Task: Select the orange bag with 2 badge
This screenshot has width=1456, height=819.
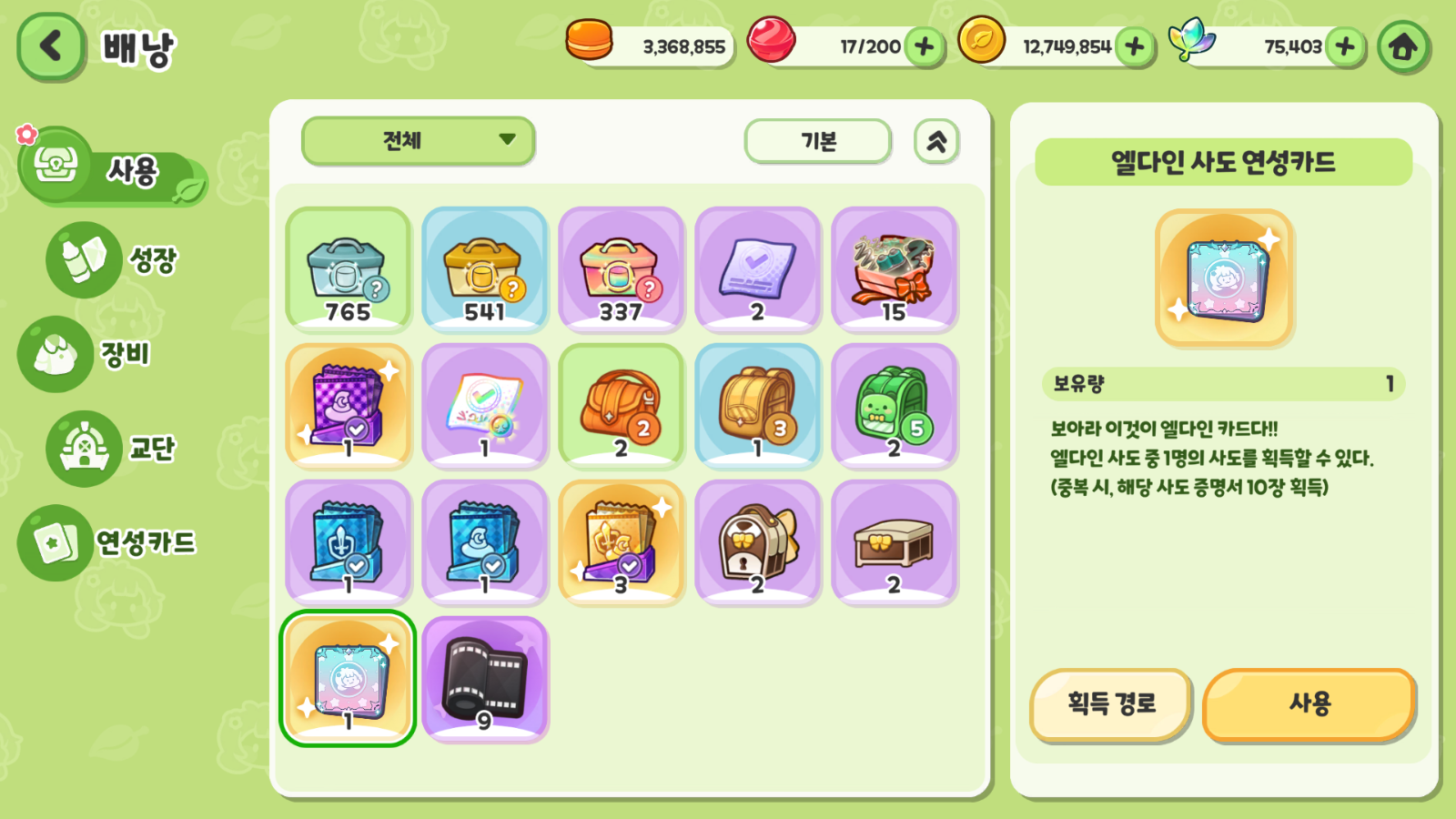Action: 622,406
